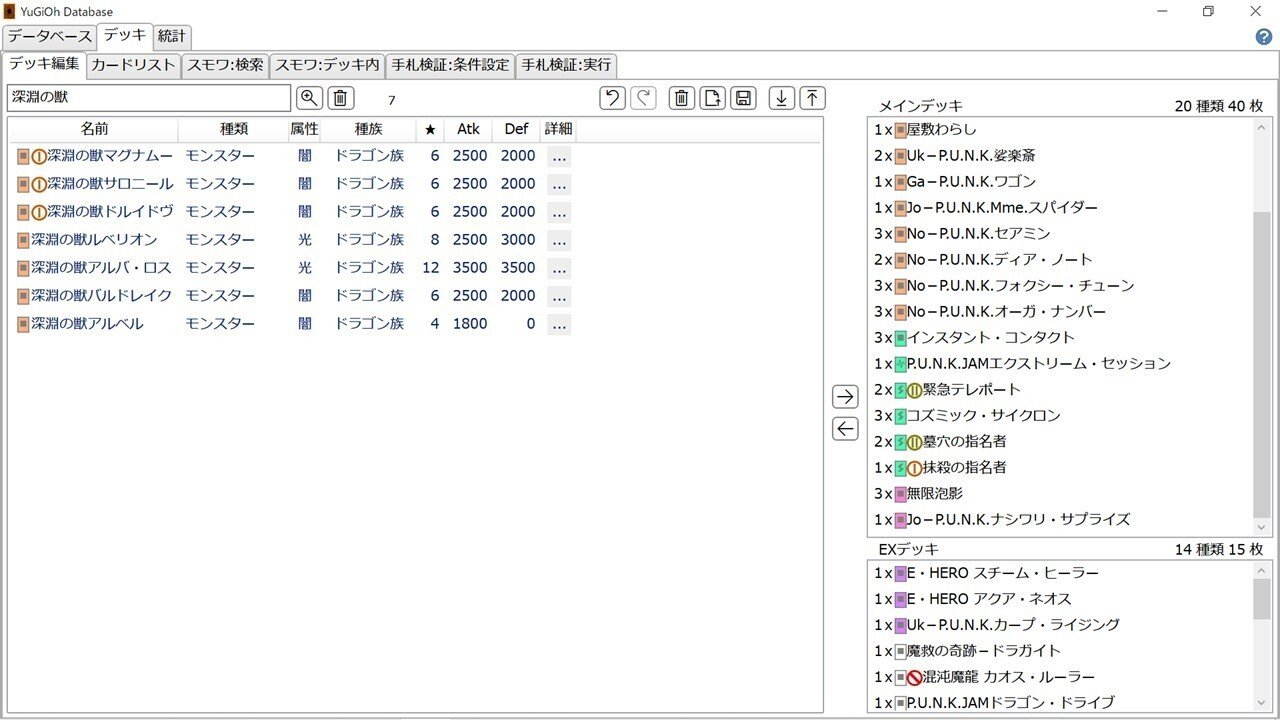Click the greyed-out redo arrow button

643,98
